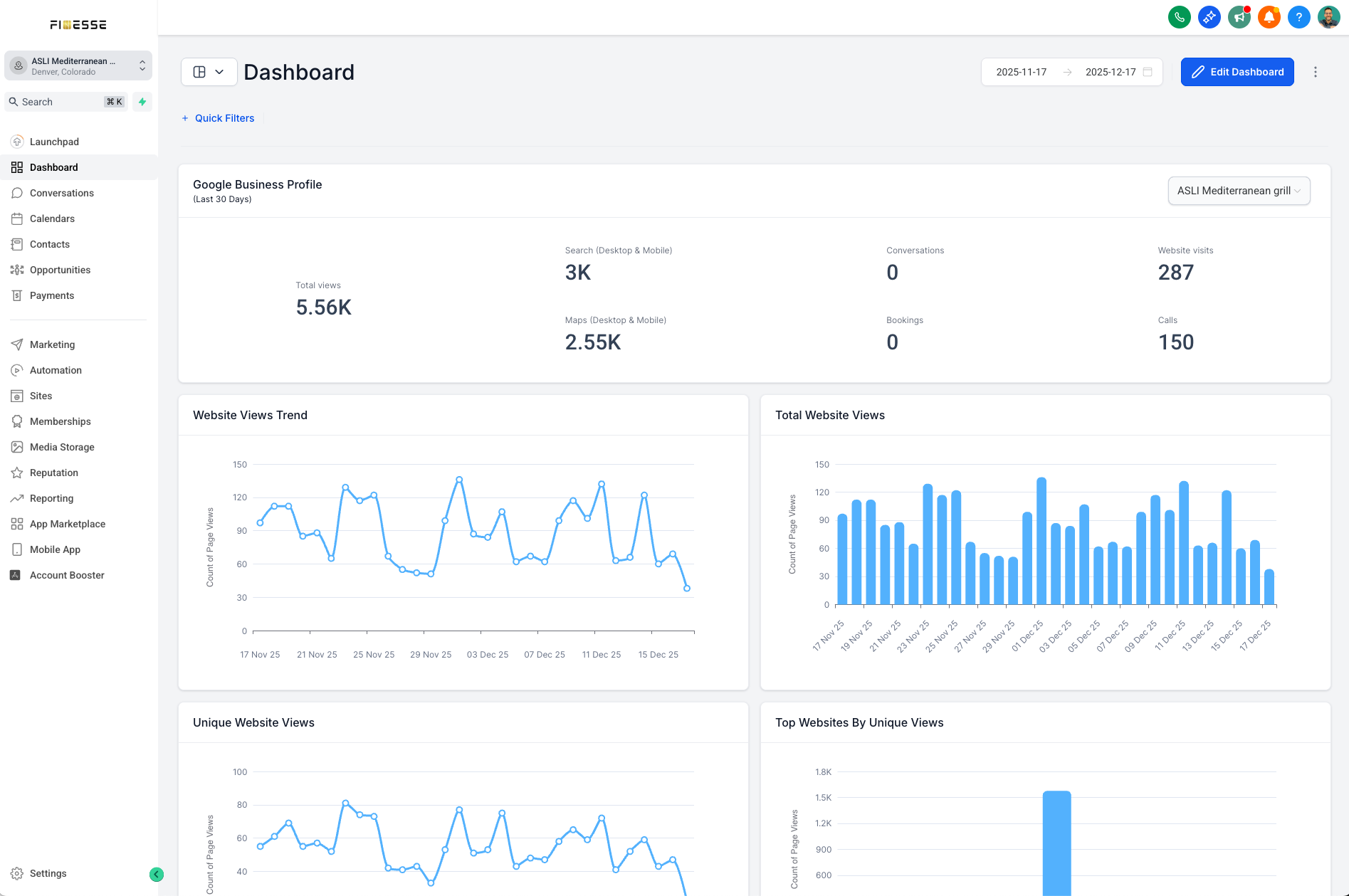Click the green phone dialer icon
This screenshot has width=1349, height=896.
click(1180, 17)
